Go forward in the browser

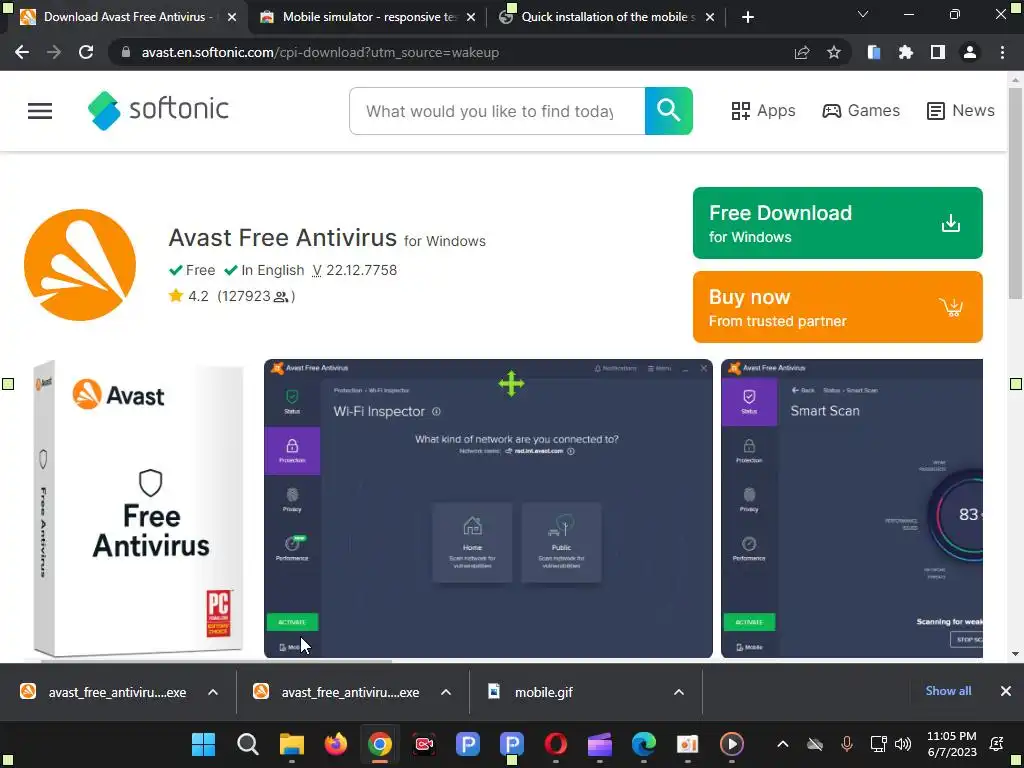[x=54, y=52]
